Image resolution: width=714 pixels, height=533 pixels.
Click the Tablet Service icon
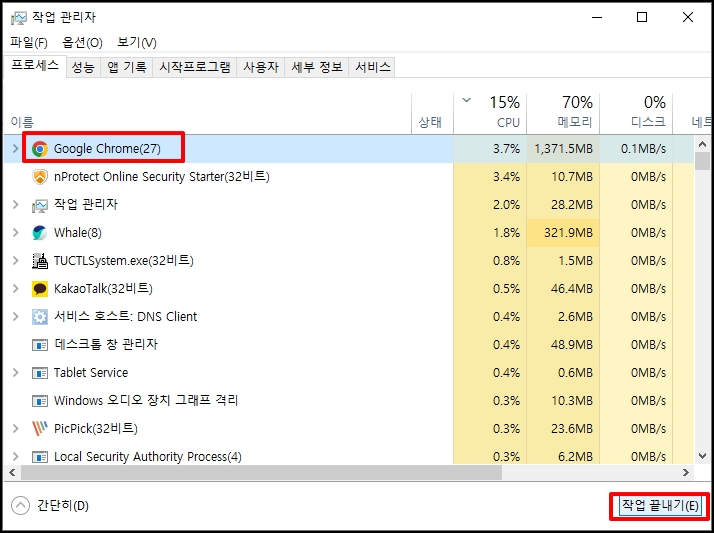pyautogui.click(x=40, y=373)
